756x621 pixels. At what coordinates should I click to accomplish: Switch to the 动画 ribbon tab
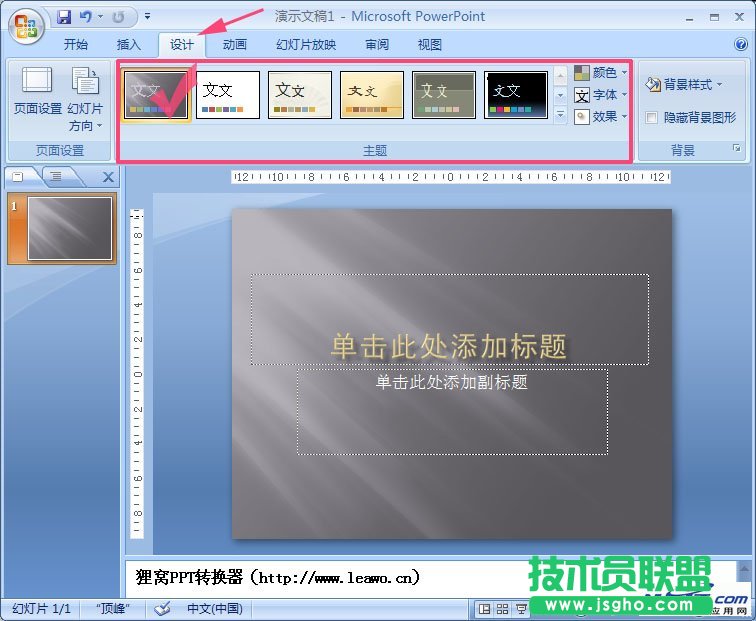pos(235,45)
